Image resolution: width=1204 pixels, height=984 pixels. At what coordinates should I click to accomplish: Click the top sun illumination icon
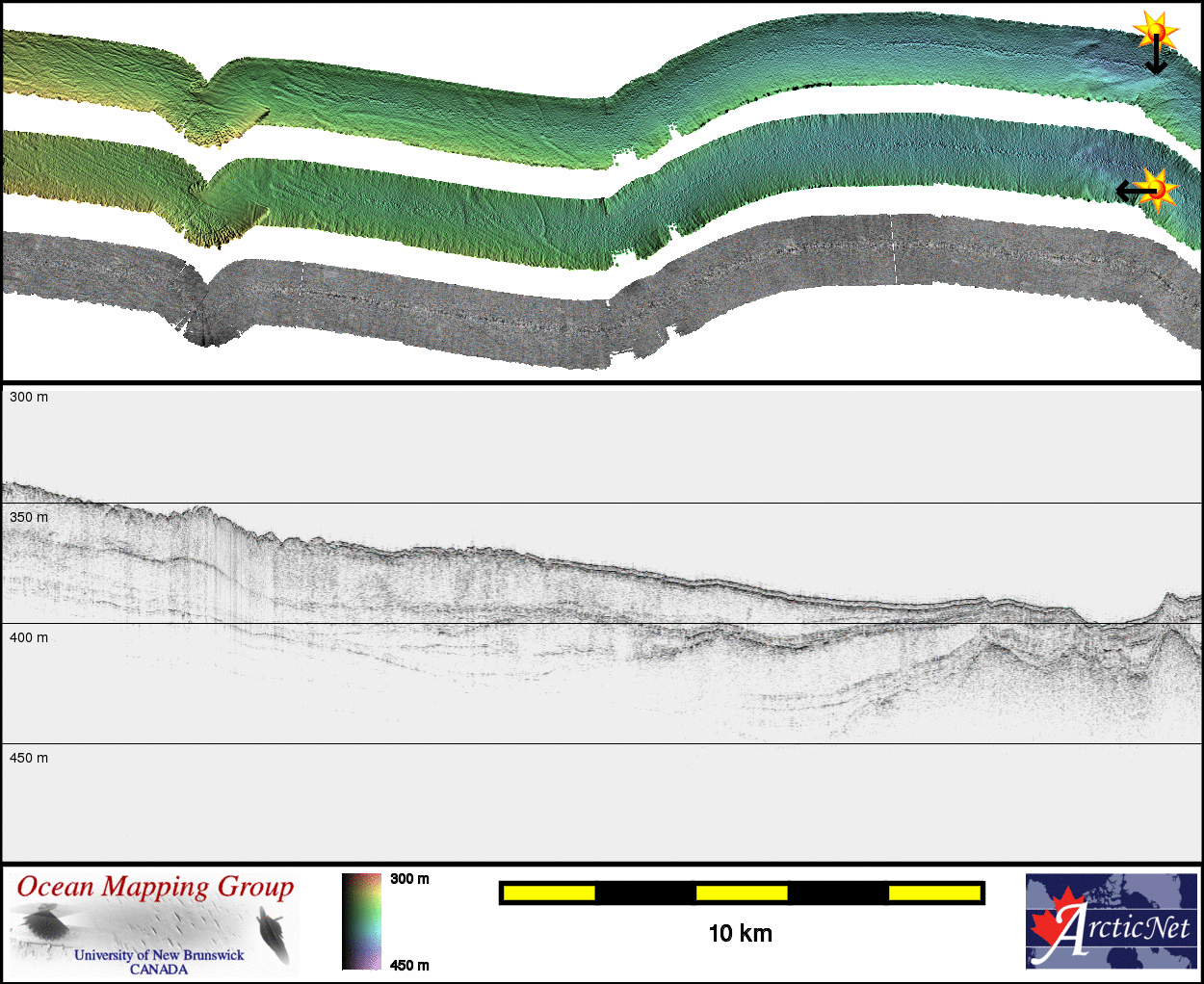coord(1155,31)
